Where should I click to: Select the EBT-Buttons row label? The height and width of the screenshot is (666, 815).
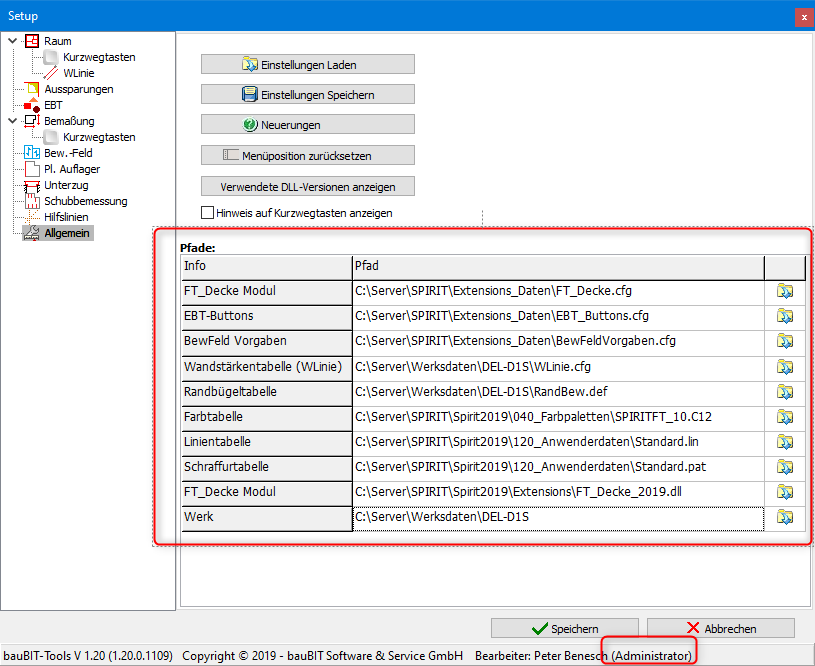click(x=267, y=317)
